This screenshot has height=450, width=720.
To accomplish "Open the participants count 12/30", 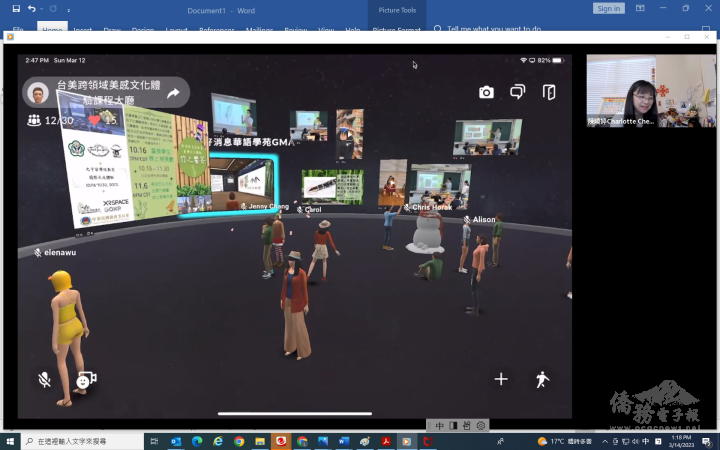I will point(50,120).
